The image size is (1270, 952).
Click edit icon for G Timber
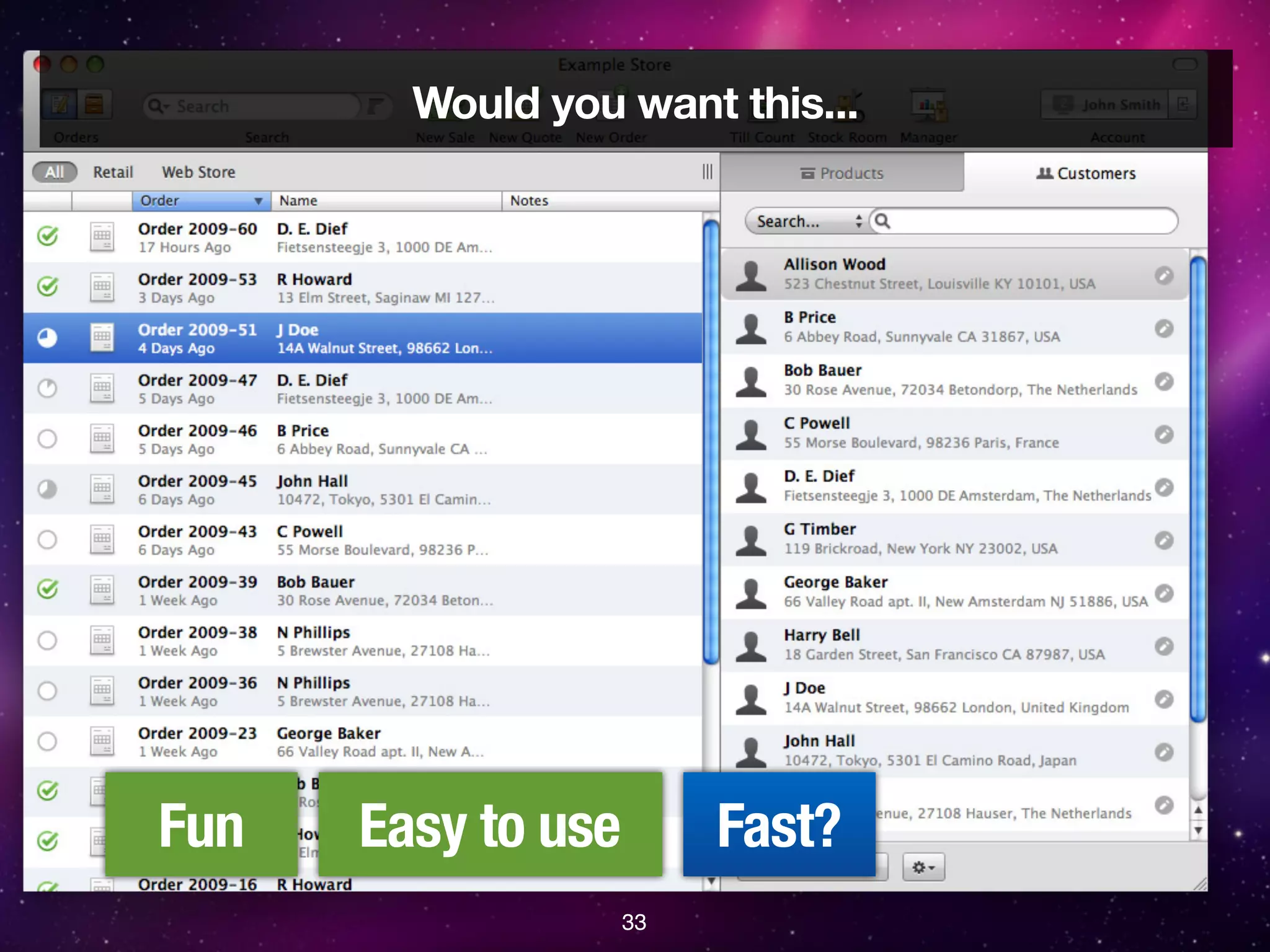click(x=1164, y=540)
